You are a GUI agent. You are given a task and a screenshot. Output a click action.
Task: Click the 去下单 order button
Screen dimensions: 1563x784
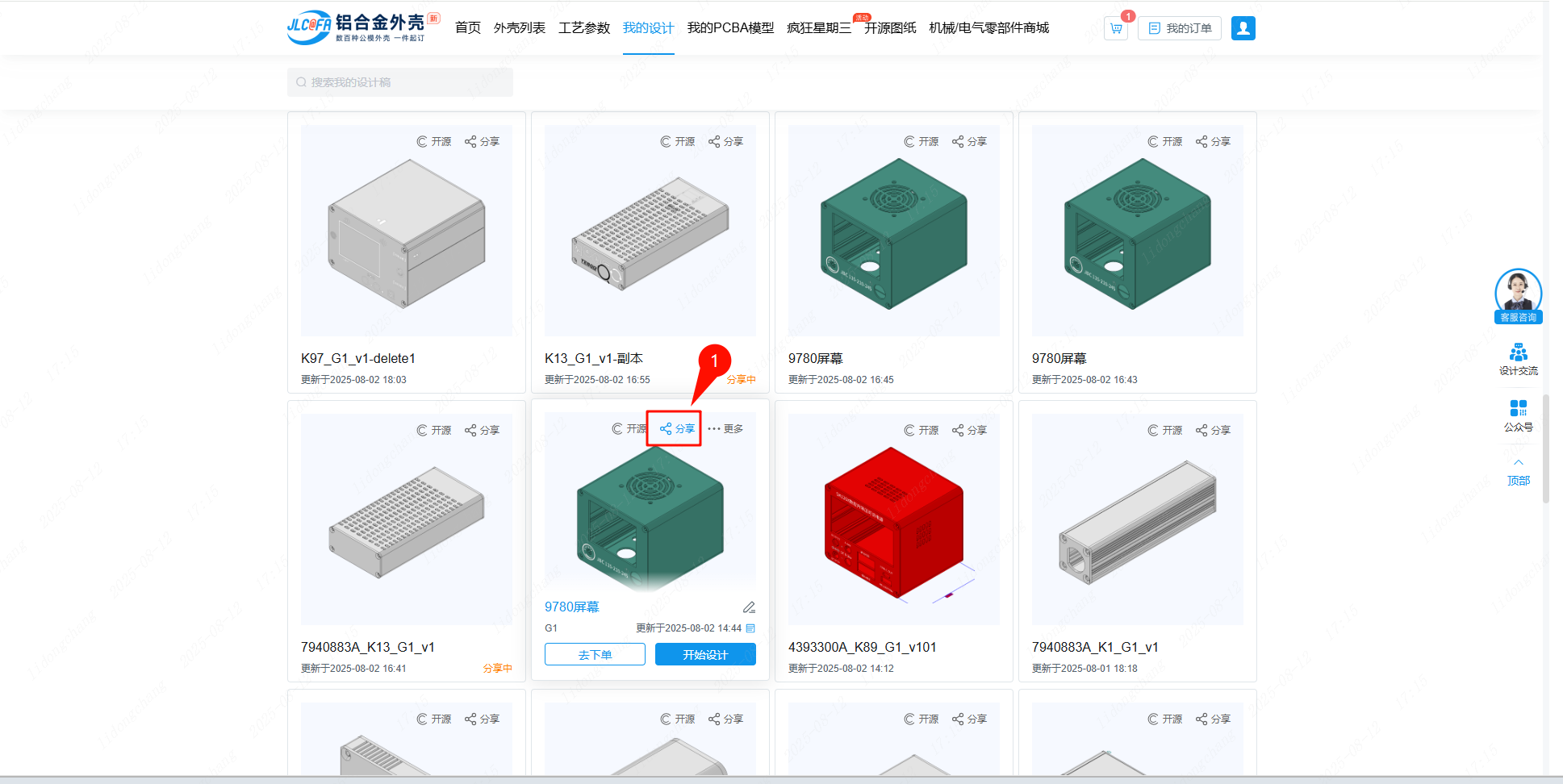click(x=595, y=654)
